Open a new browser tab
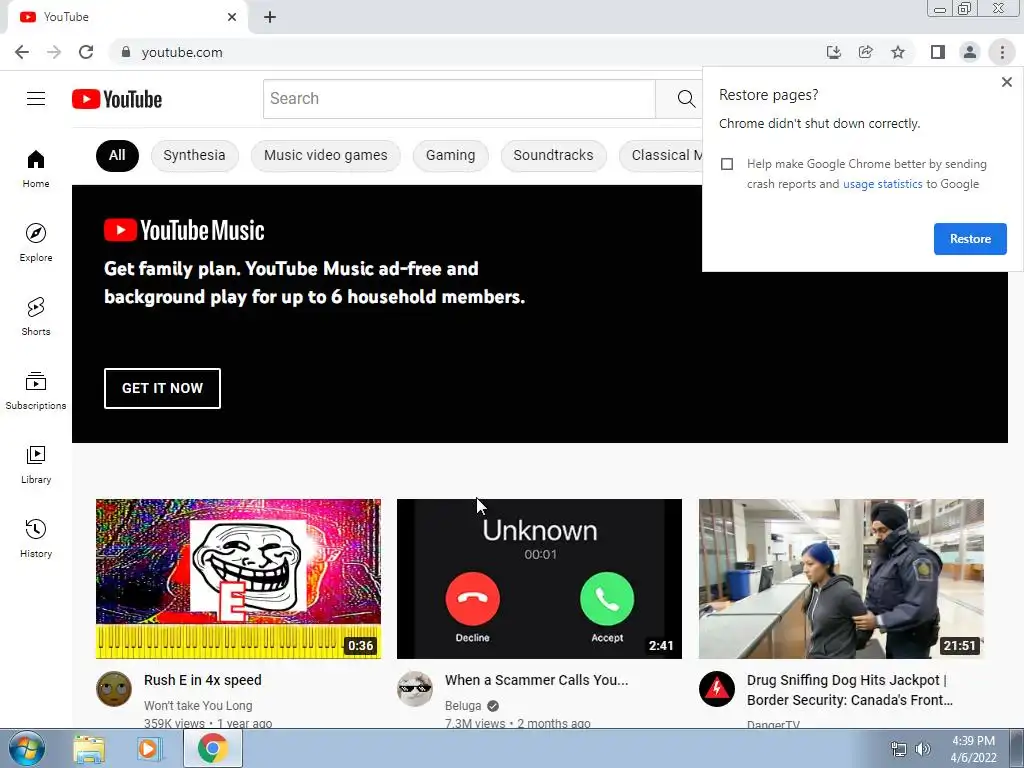The image size is (1024, 768). point(270,17)
